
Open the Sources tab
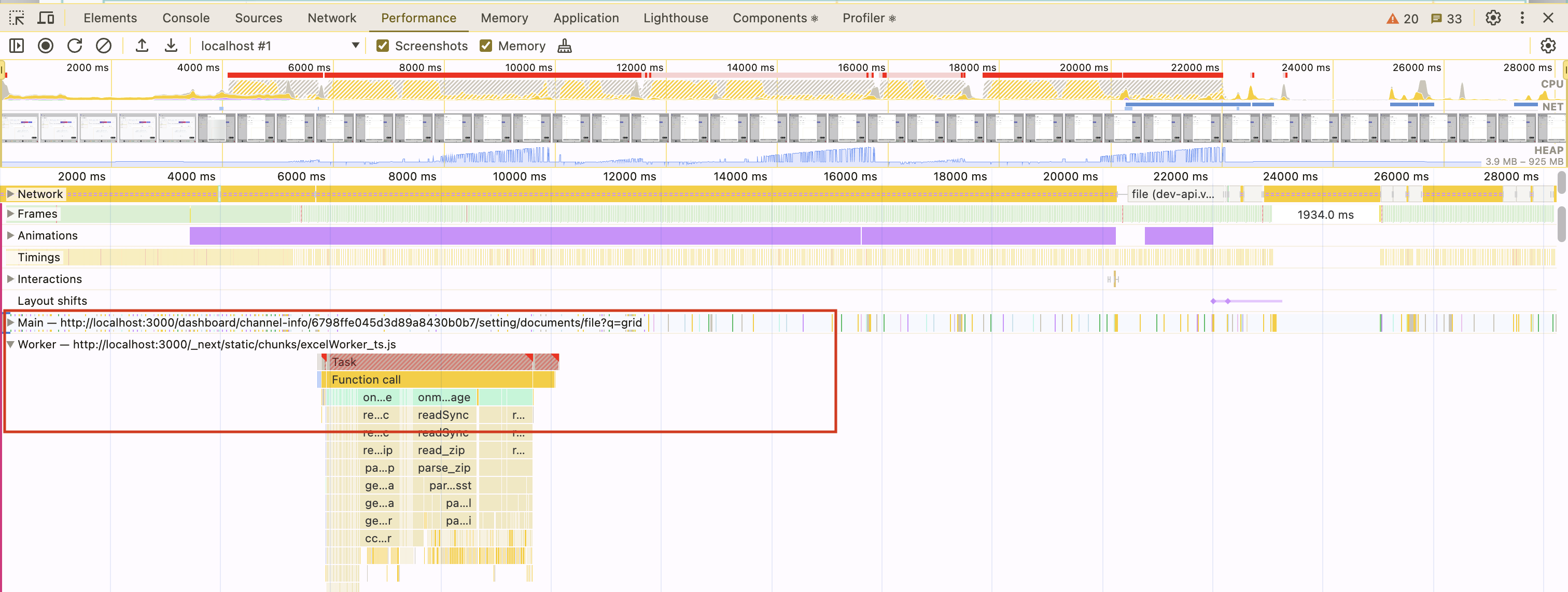258,18
